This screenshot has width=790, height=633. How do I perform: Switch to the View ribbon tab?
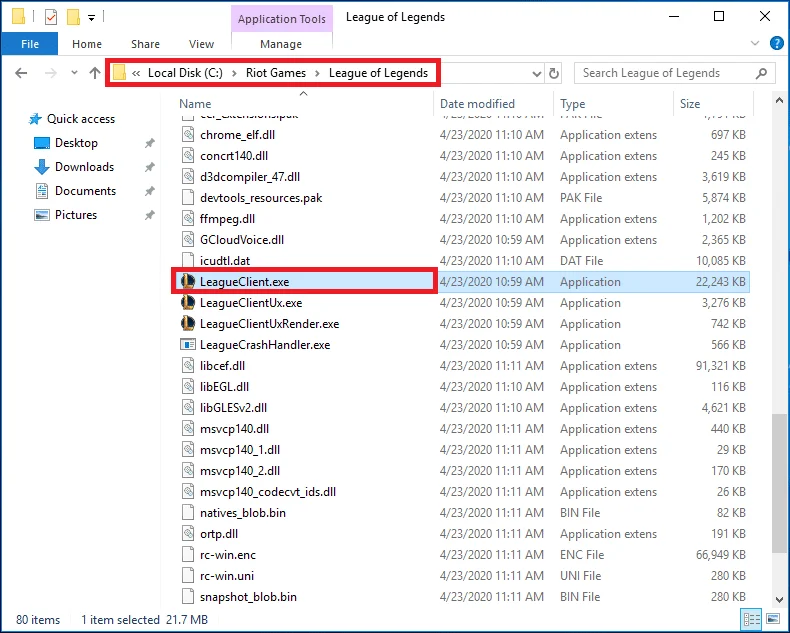tap(201, 44)
